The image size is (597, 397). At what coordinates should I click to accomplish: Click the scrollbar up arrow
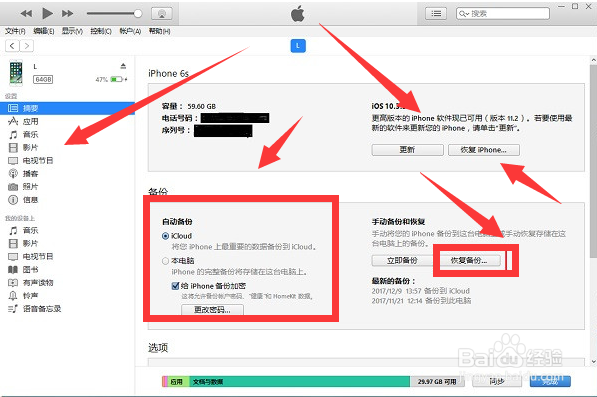(593, 60)
